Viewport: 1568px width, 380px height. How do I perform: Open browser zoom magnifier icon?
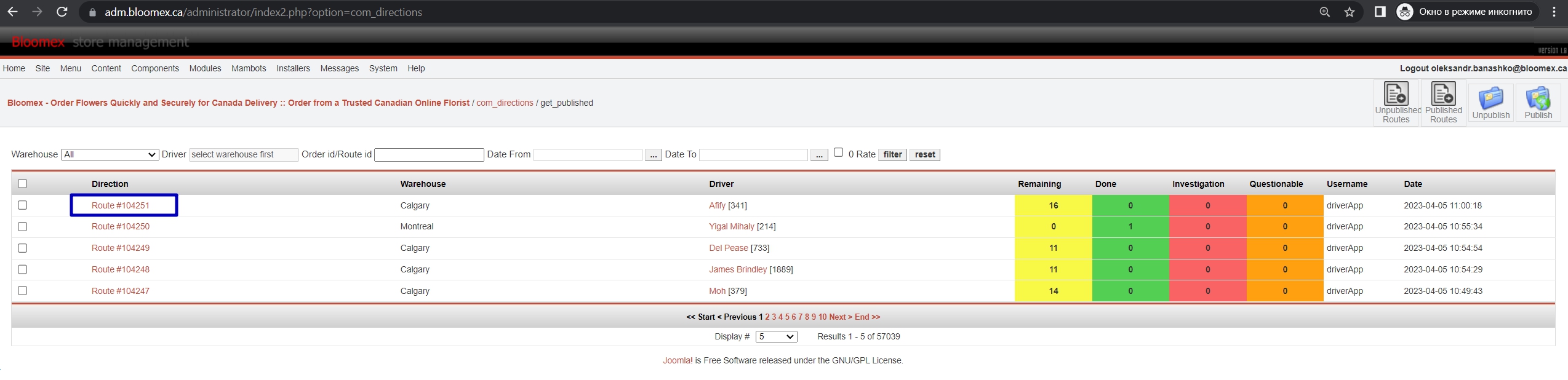pyautogui.click(x=1324, y=12)
